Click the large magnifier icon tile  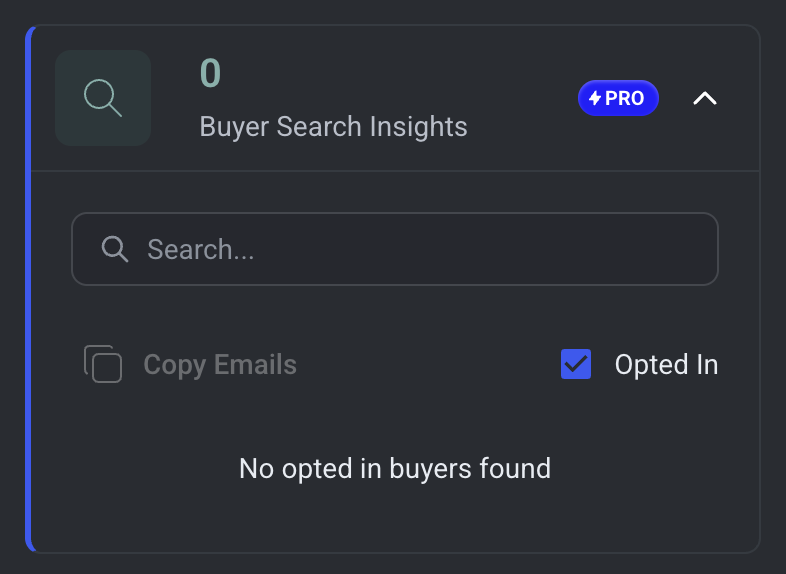point(103,98)
